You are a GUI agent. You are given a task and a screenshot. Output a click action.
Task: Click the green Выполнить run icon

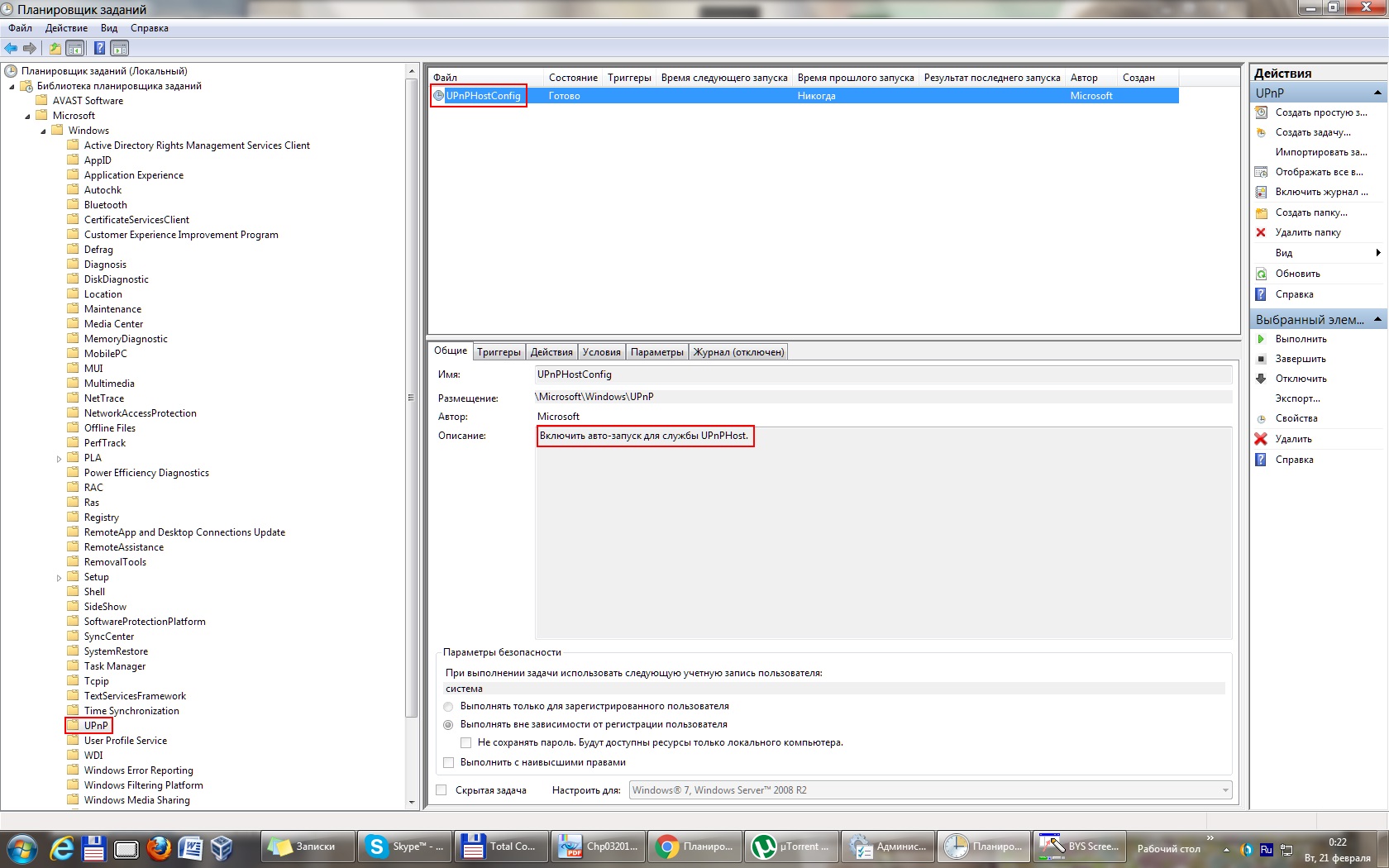pos(1261,339)
